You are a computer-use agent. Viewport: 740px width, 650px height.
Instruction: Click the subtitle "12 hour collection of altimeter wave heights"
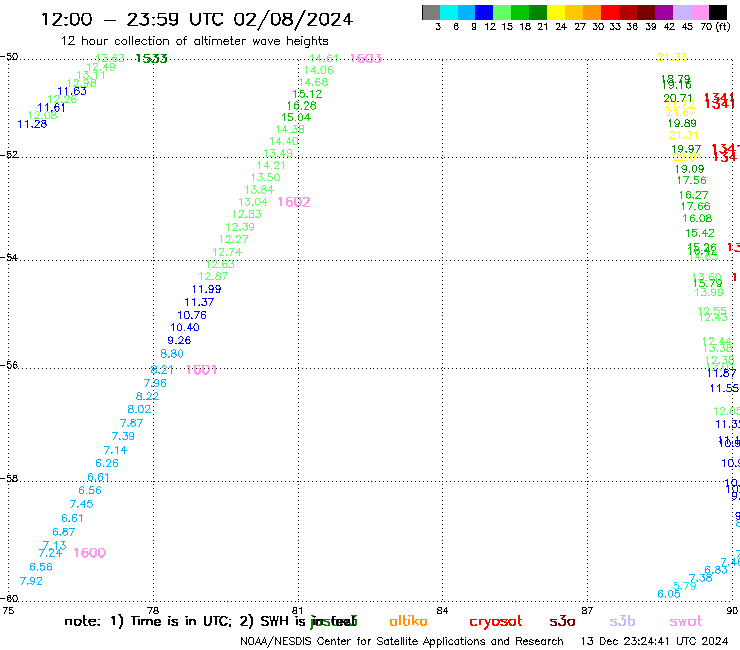[194, 41]
